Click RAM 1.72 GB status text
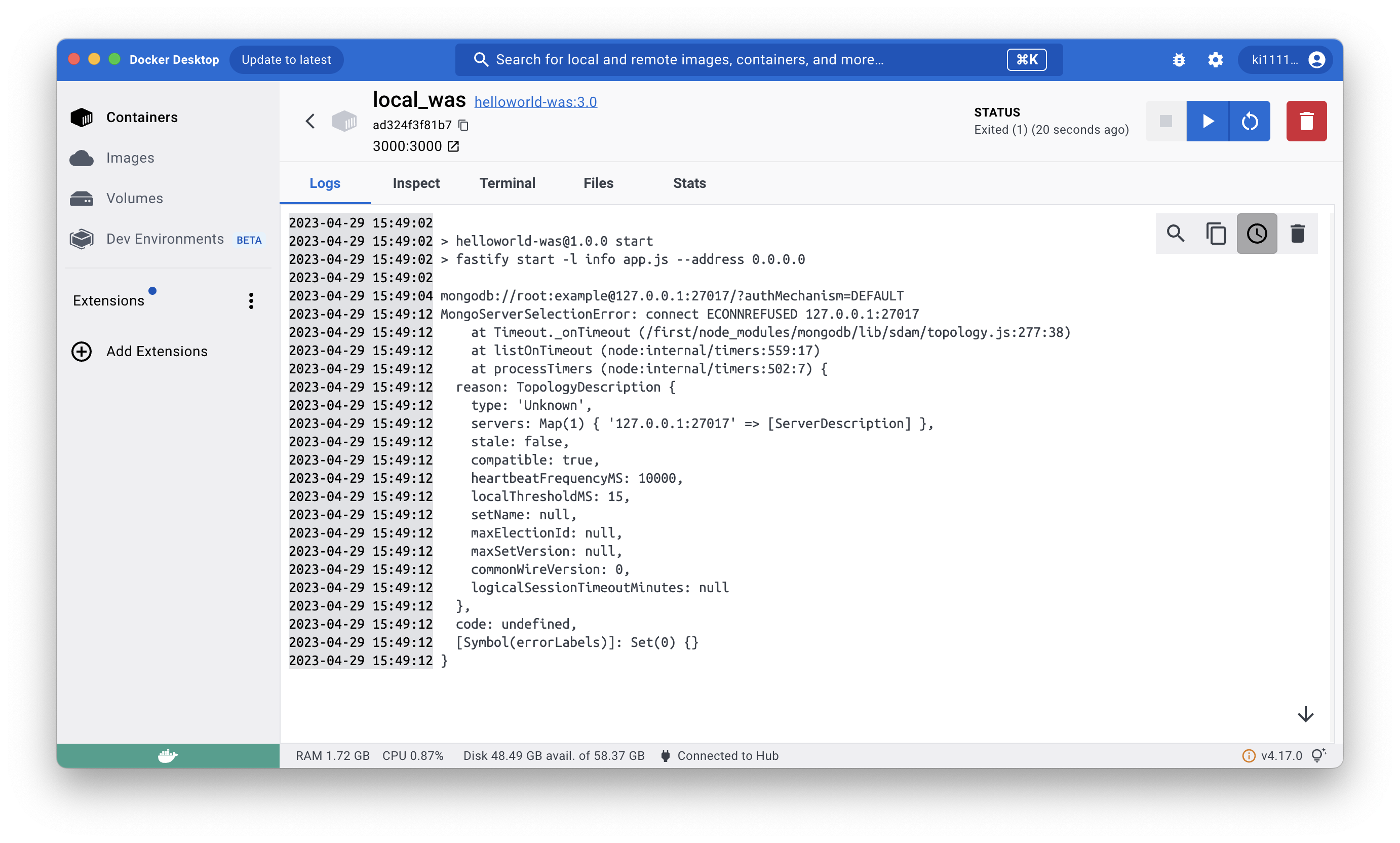The width and height of the screenshot is (1400, 843). (x=333, y=755)
